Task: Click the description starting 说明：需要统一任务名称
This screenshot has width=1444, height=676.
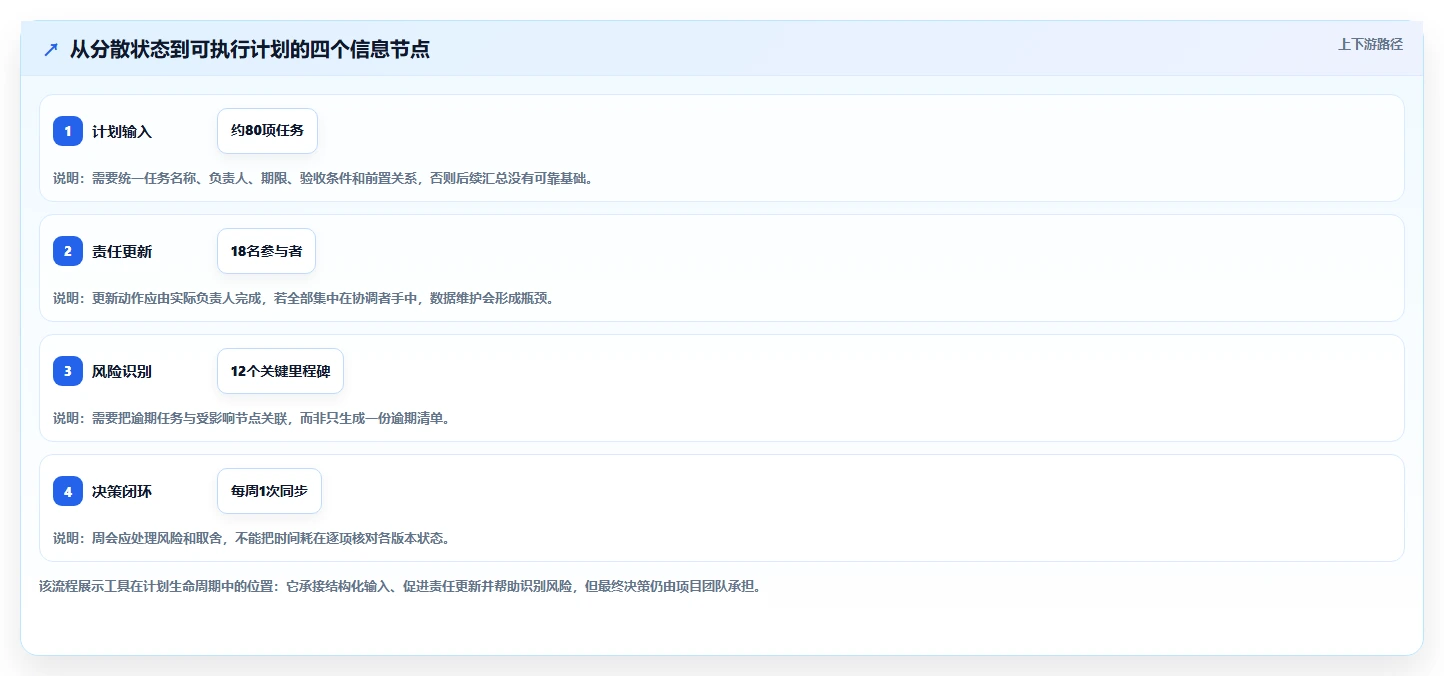Action: pyautogui.click(x=323, y=178)
